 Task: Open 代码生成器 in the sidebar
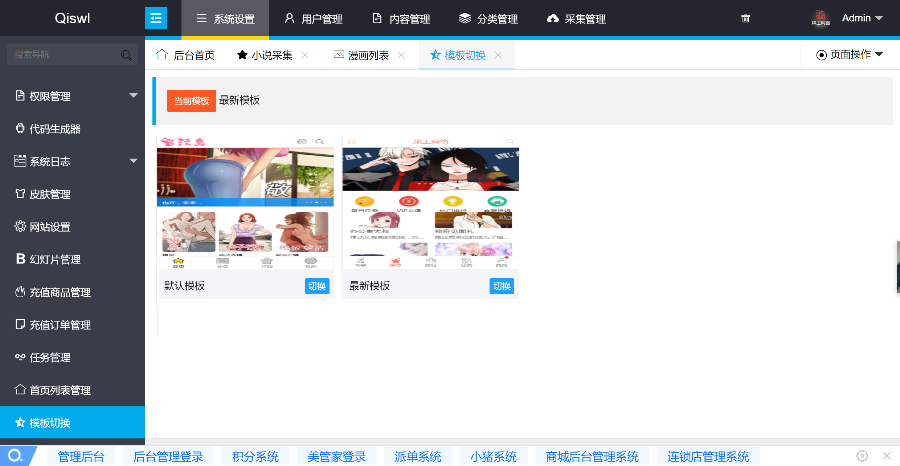coord(55,129)
